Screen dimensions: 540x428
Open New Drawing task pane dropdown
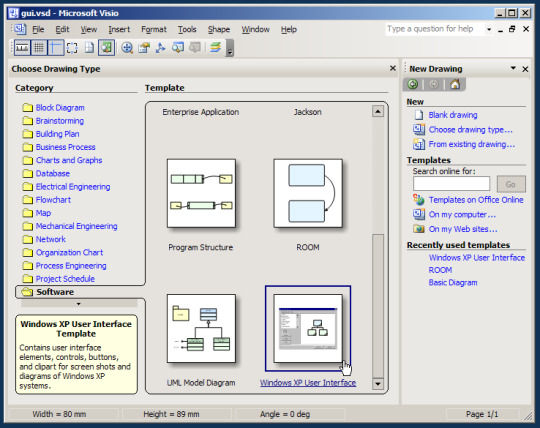(x=513, y=68)
